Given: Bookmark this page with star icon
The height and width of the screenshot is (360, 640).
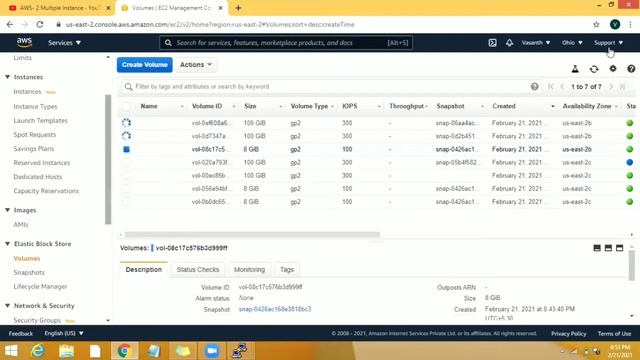Looking at the screenshot, I should [x=596, y=24].
